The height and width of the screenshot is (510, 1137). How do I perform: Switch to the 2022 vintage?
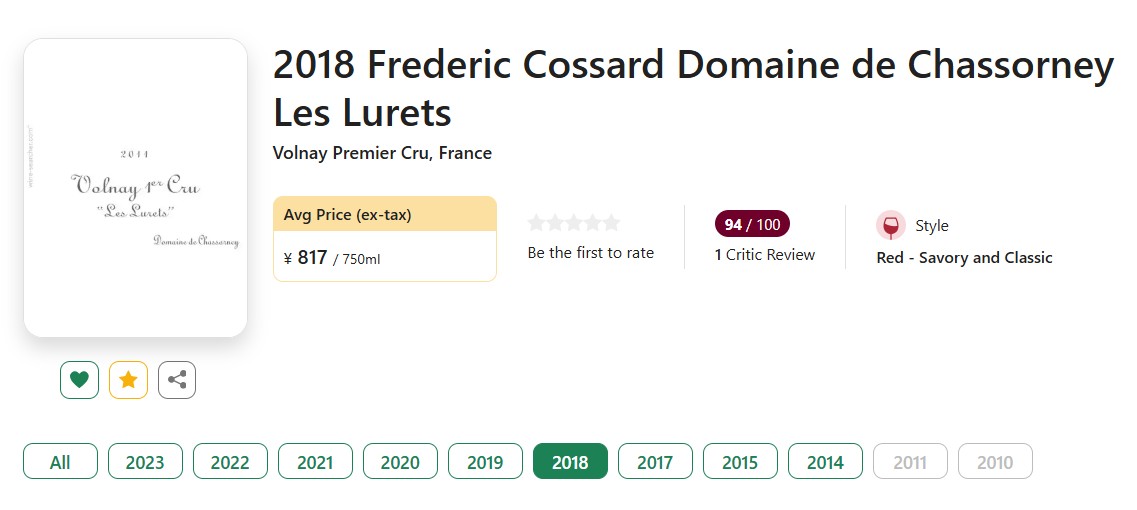pyautogui.click(x=230, y=462)
